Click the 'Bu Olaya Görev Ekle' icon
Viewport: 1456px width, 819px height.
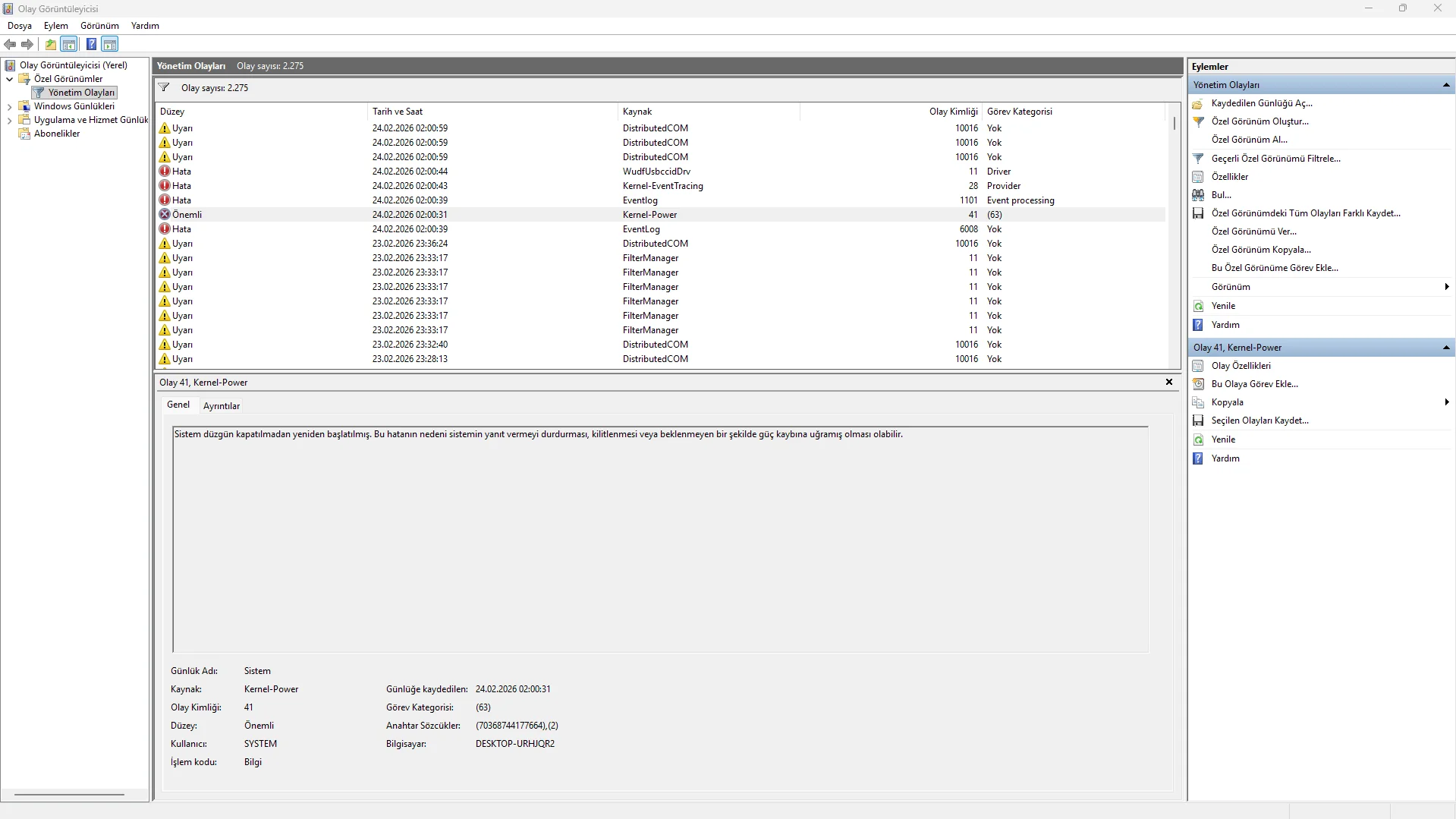pos(1198,384)
